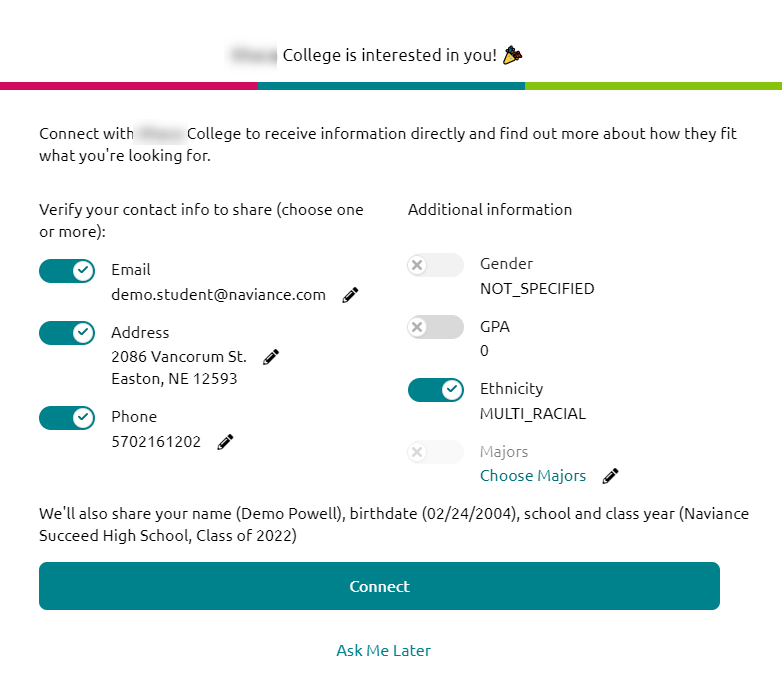782x675 pixels.
Task: Click the phone number 5702161202
Action: (x=156, y=442)
